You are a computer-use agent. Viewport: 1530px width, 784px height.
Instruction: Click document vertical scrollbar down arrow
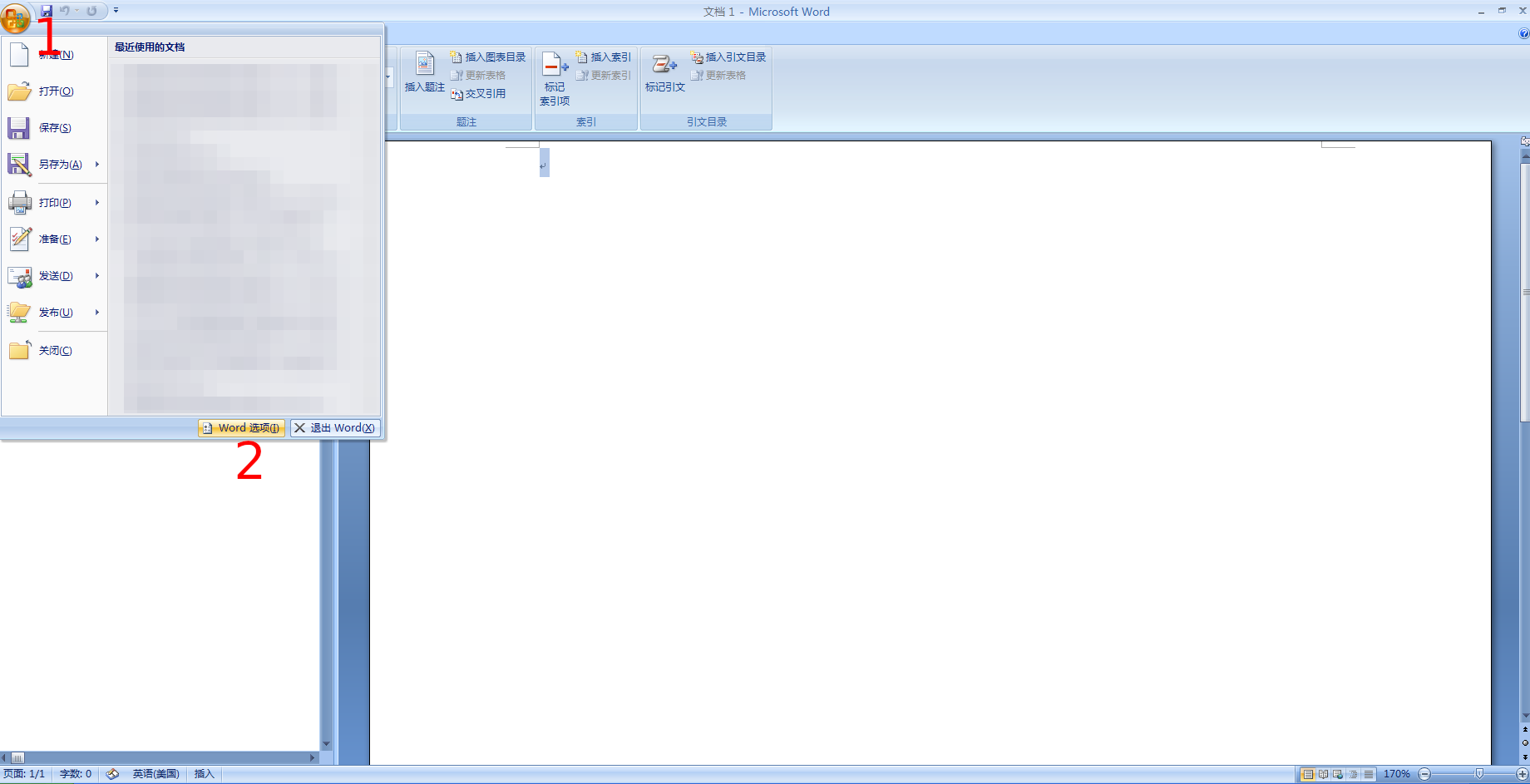click(x=1525, y=716)
